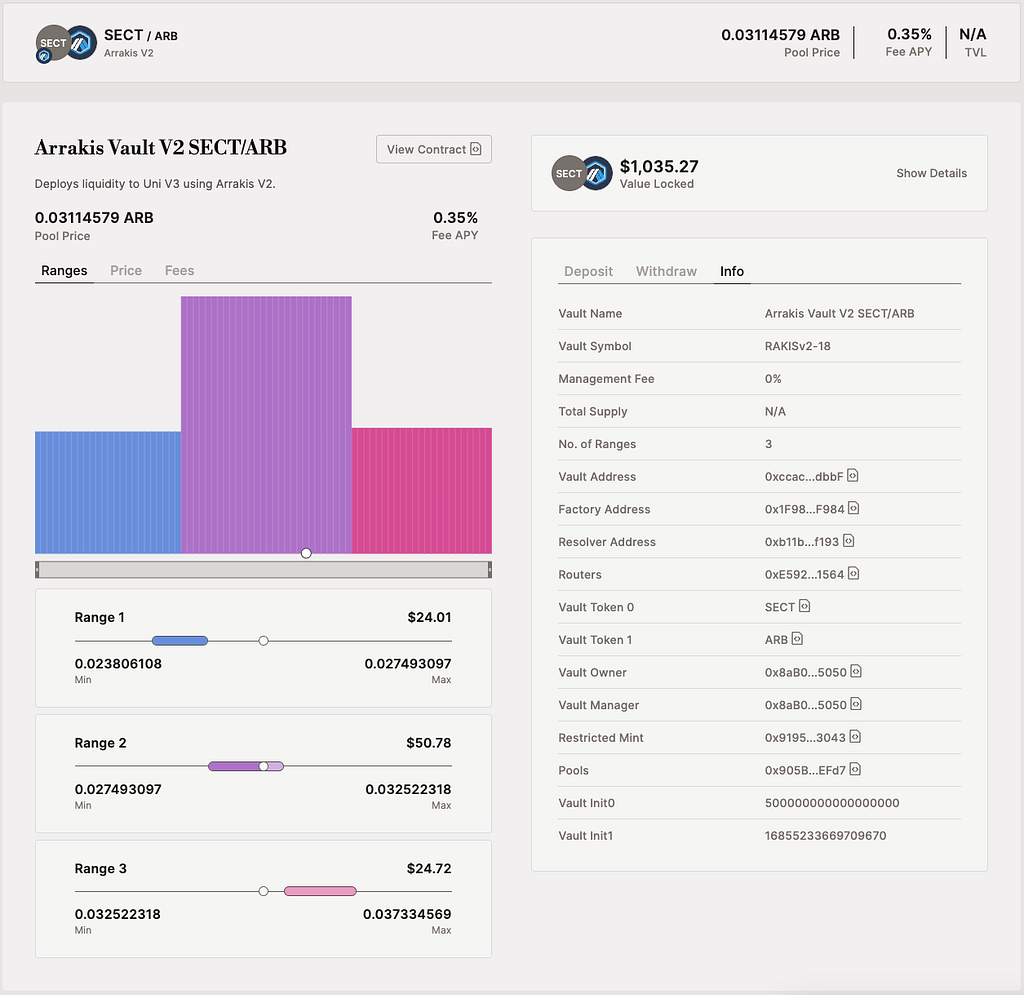Open the ARB token contract icon

click(x=797, y=639)
